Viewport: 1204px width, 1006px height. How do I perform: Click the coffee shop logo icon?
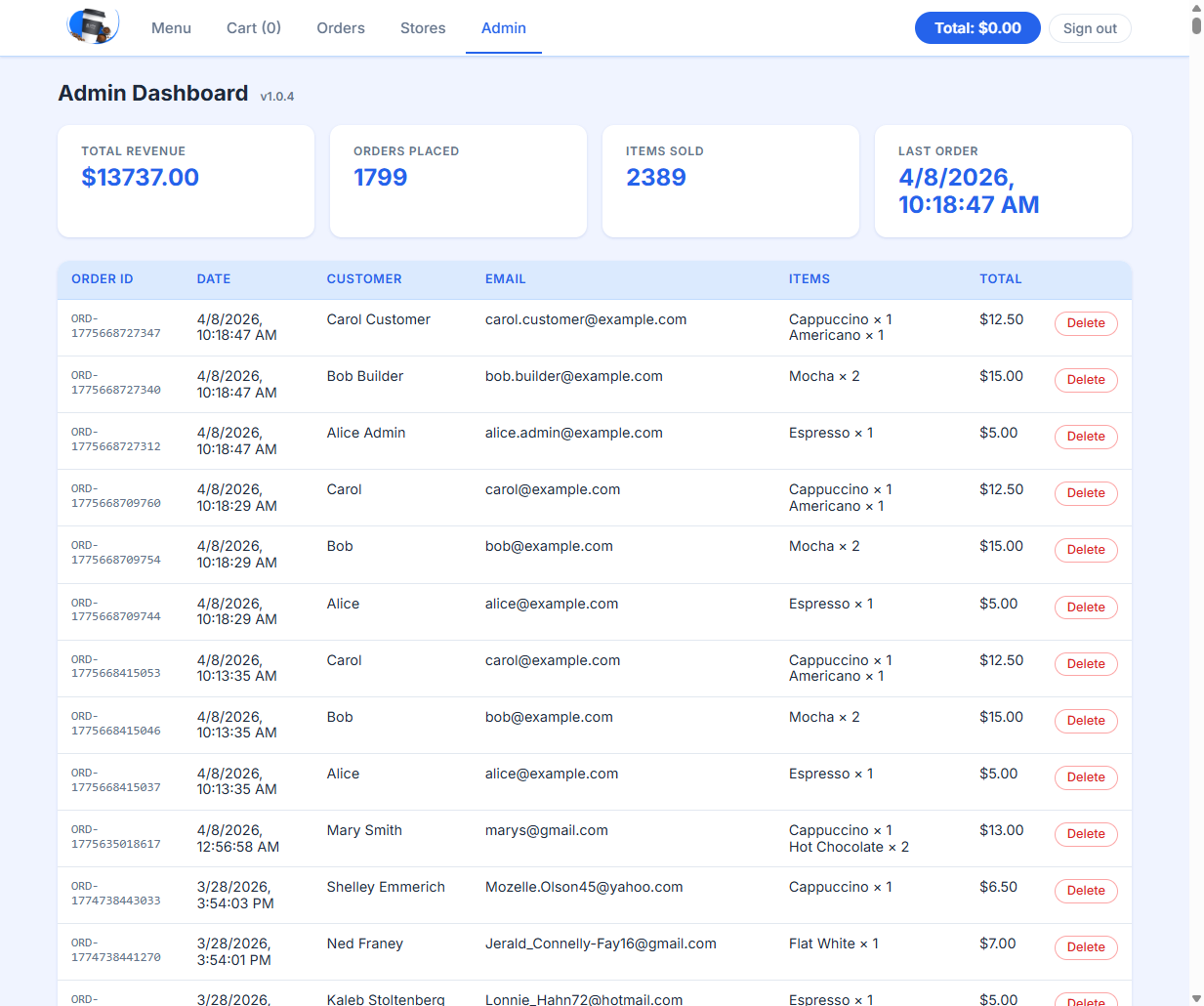click(x=93, y=25)
